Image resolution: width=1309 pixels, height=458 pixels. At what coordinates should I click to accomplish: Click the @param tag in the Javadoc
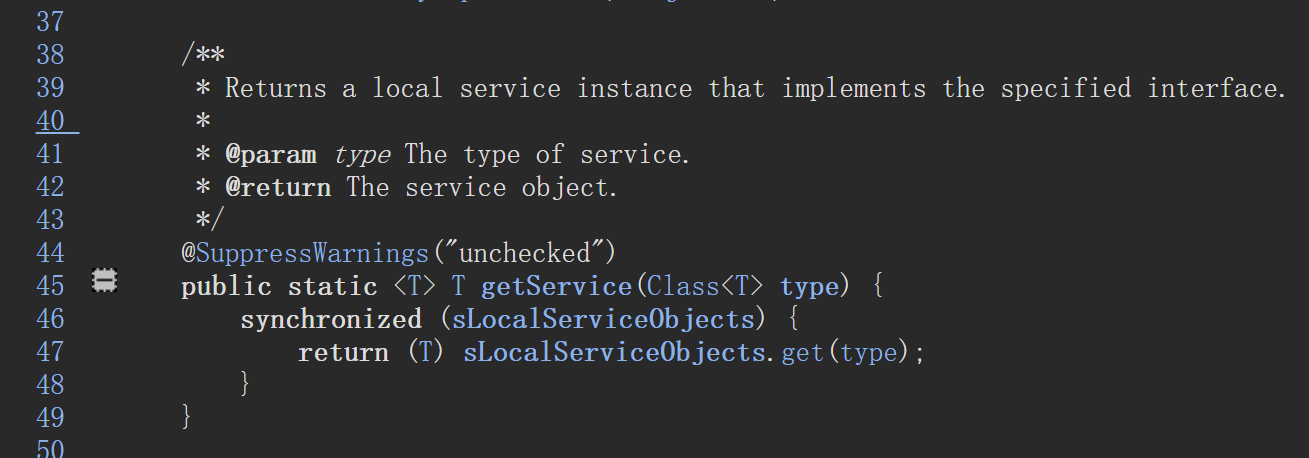[x=270, y=155]
